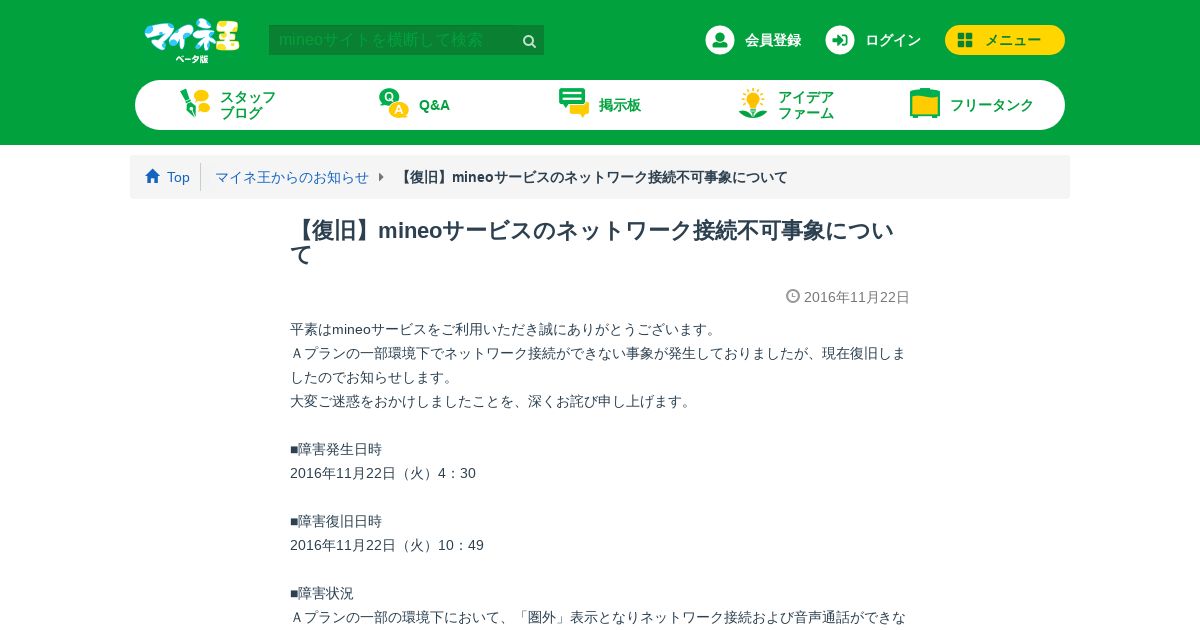Click the date 2016年11月22日
Viewport: 1200px width, 630px height.
(x=857, y=297)
